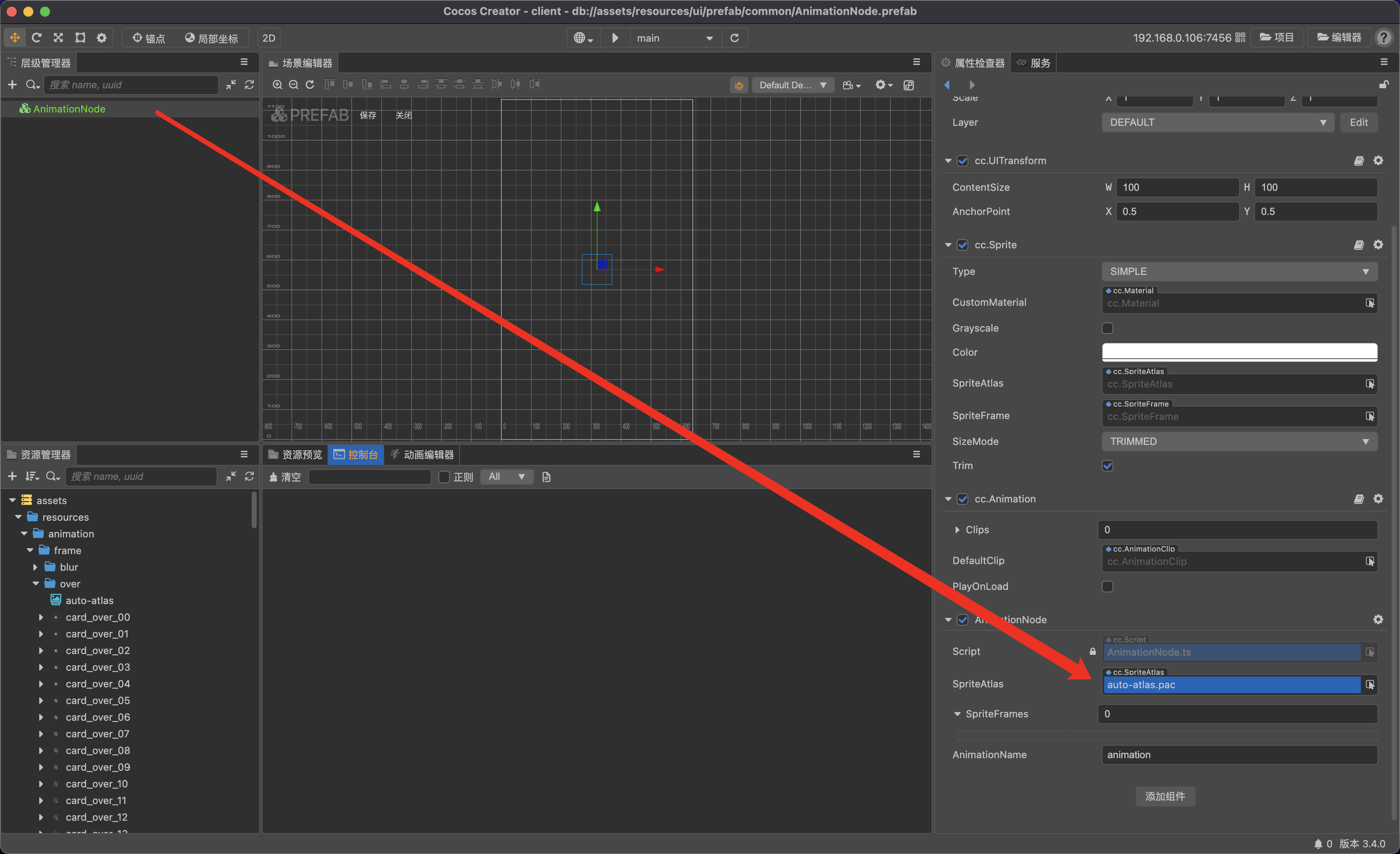The height and width of the screenshot is (854, 1400).
Task: Select the rotate transform tool
Action: pyautogui.click(x=36, y=37)
